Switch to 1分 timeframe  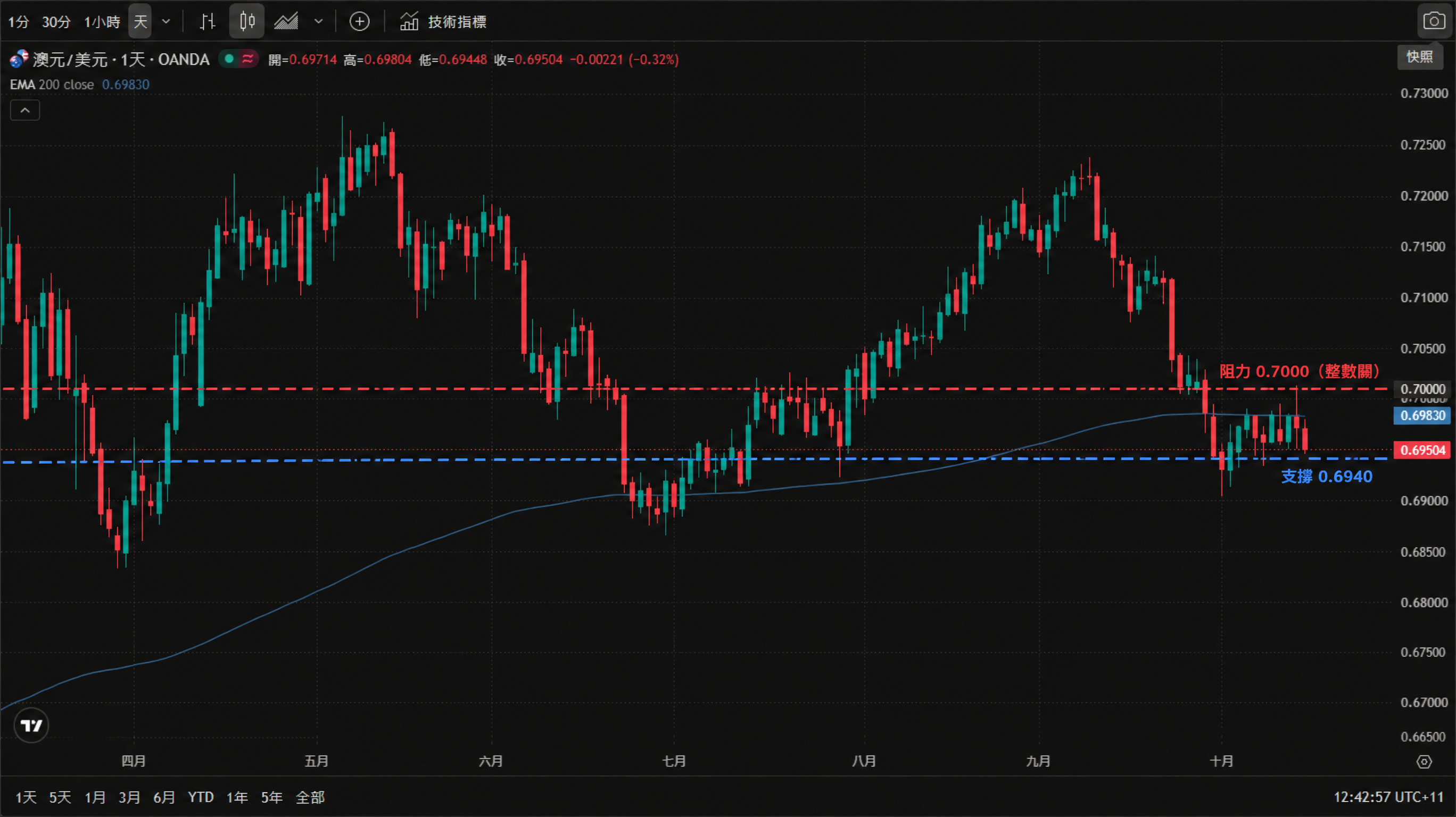click(18, 22)
